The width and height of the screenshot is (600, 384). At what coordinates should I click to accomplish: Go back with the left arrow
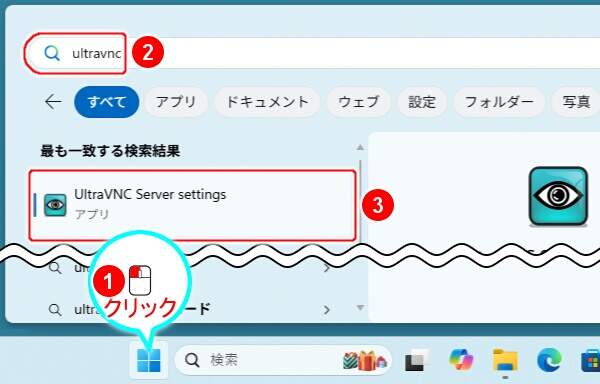[53, 102]
